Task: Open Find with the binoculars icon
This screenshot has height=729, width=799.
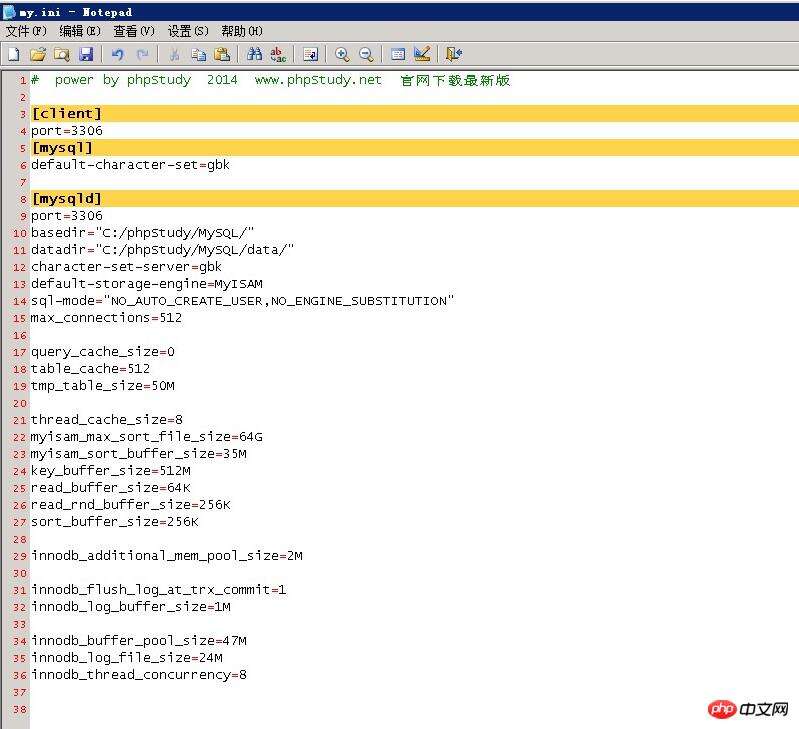Action: click(254, 54)
